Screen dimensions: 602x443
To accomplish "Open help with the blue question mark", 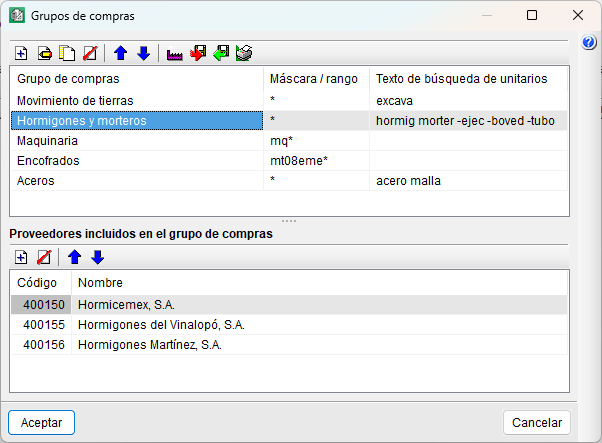I will coord(589,42).
